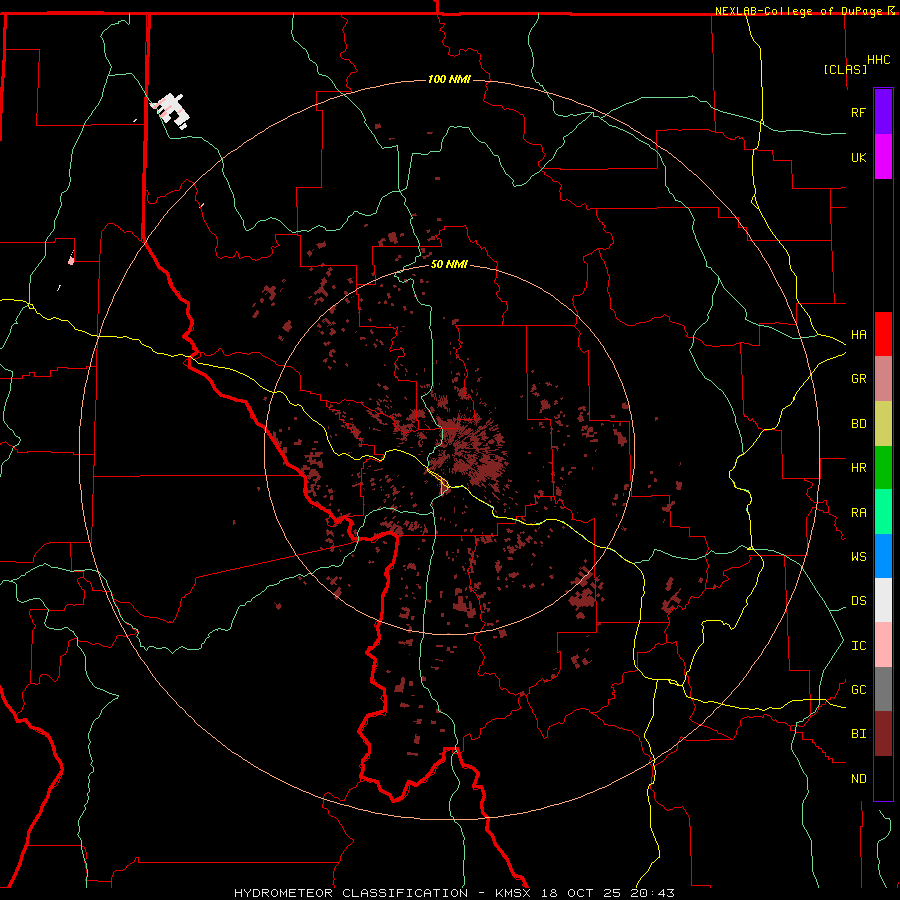Click the GC gray legend swatch
This screenshot has height=900, width=900.
(883, 689)
